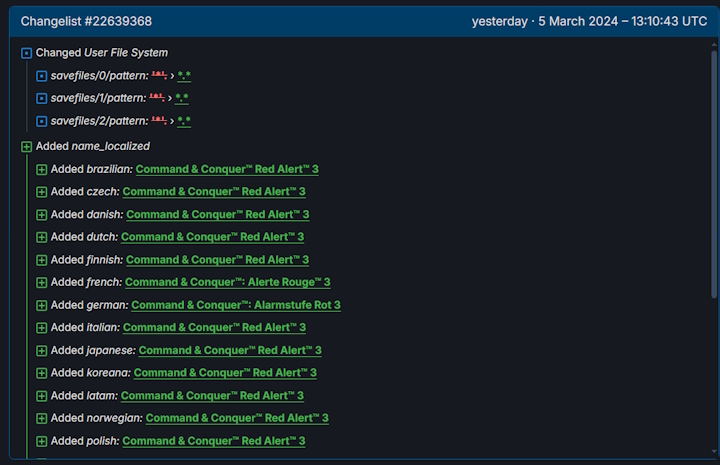Click the new *.* value for savefiles/0/pattern
Image resolution: width=720 pixels, height=465 pixels.
coord(183,76)
